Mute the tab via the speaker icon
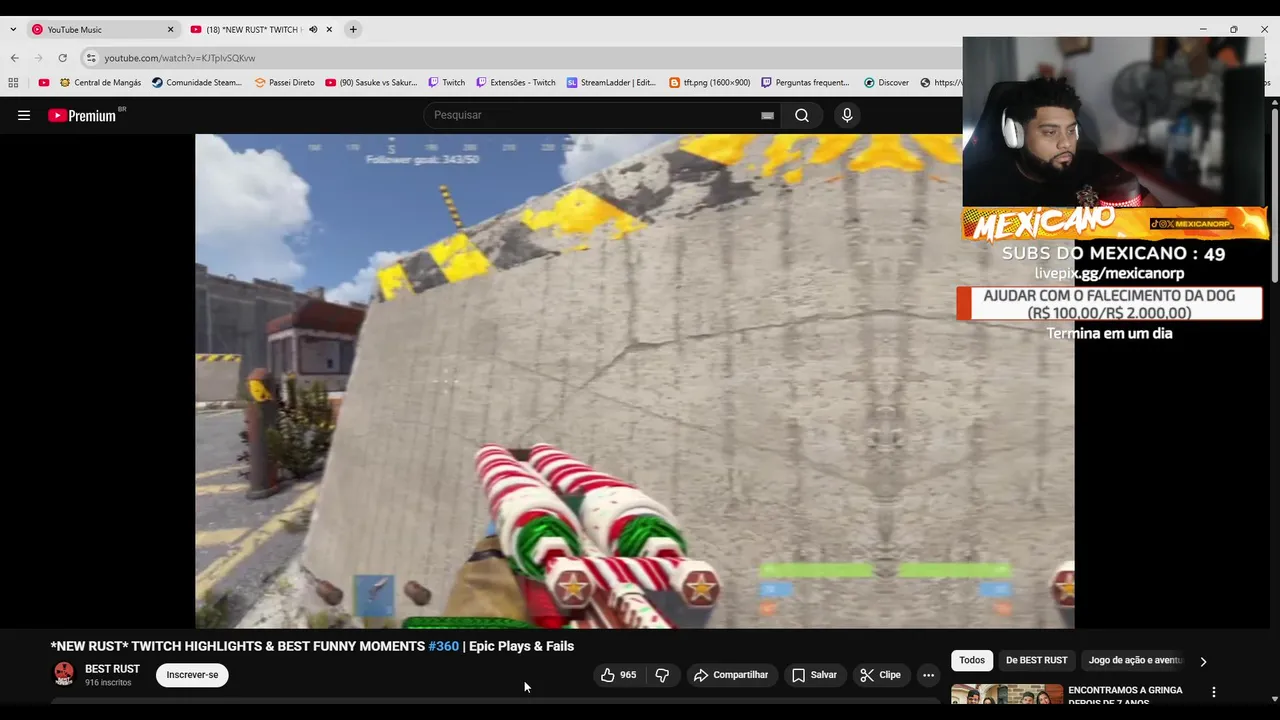Viewport: 1280px width, 720px height. (x=313, y=29)
